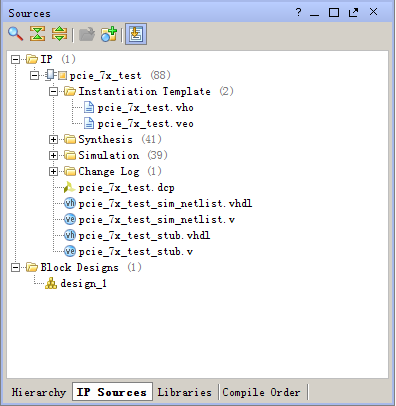The width and height of the screenshot is (396, 406).
Task: Select the IP (1) root label
Action: coord(58,59)
